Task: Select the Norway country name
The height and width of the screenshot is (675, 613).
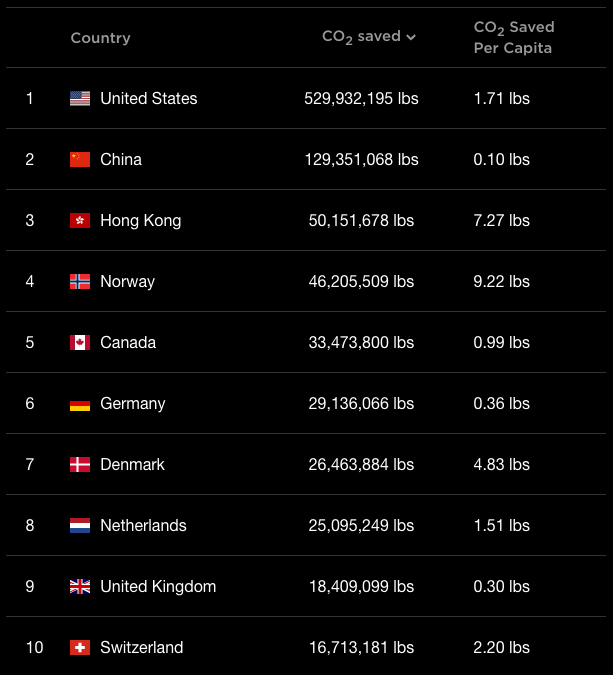Action: point(127,282)
